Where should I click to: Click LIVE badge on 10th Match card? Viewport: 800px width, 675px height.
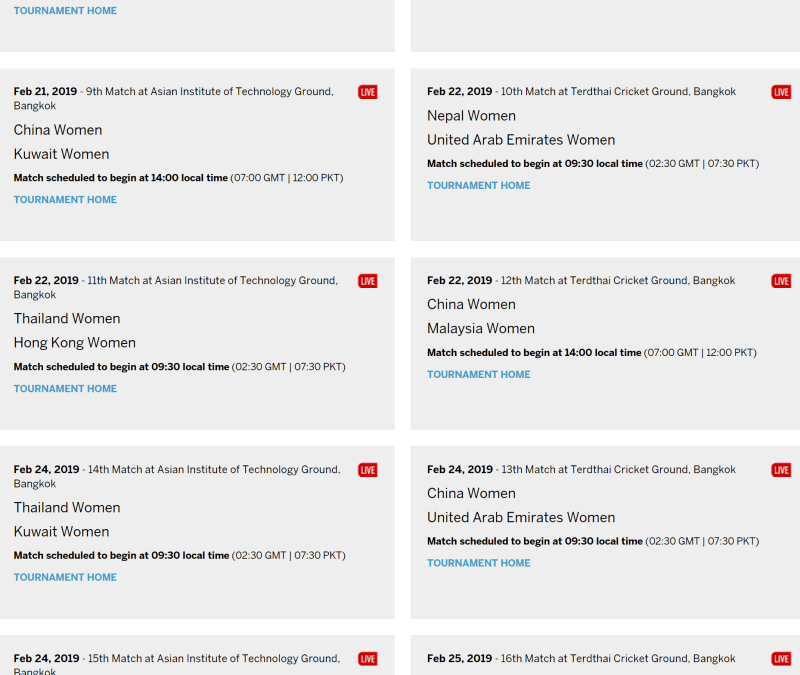(781, 92)
